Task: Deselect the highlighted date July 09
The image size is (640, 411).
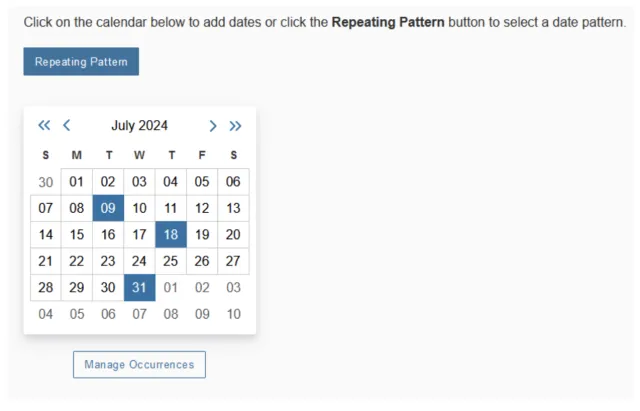Action: click(108, 209)
